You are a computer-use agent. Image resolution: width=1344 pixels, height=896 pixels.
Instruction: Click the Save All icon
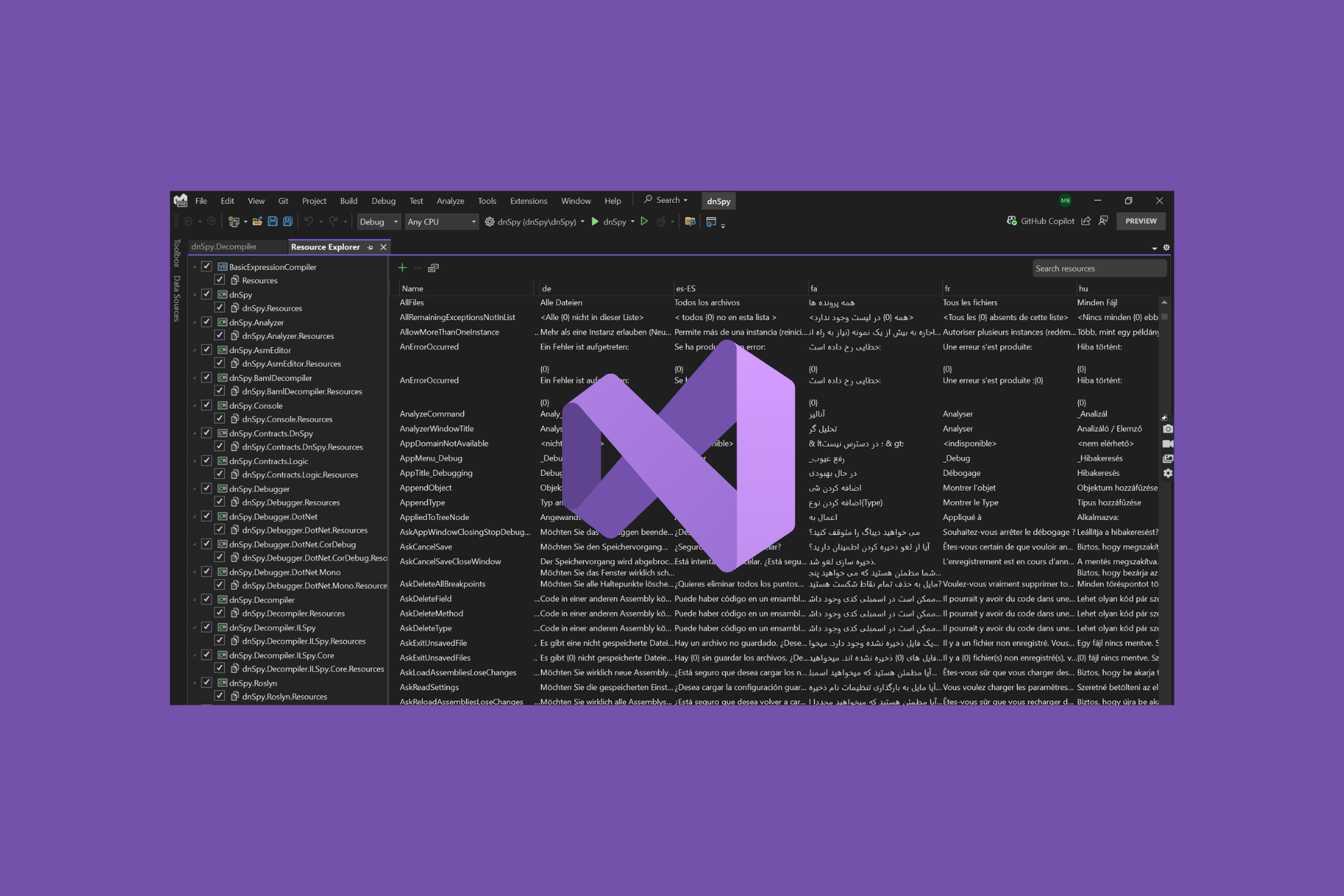[x=288, y=222]
